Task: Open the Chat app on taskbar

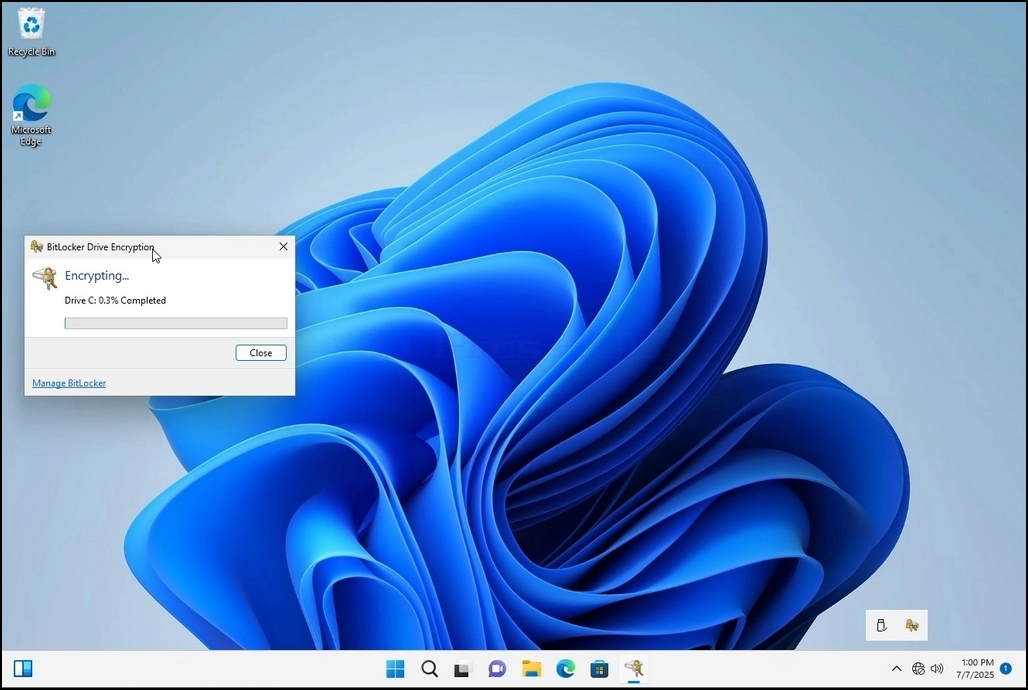Action: click(x=497, y=668)
